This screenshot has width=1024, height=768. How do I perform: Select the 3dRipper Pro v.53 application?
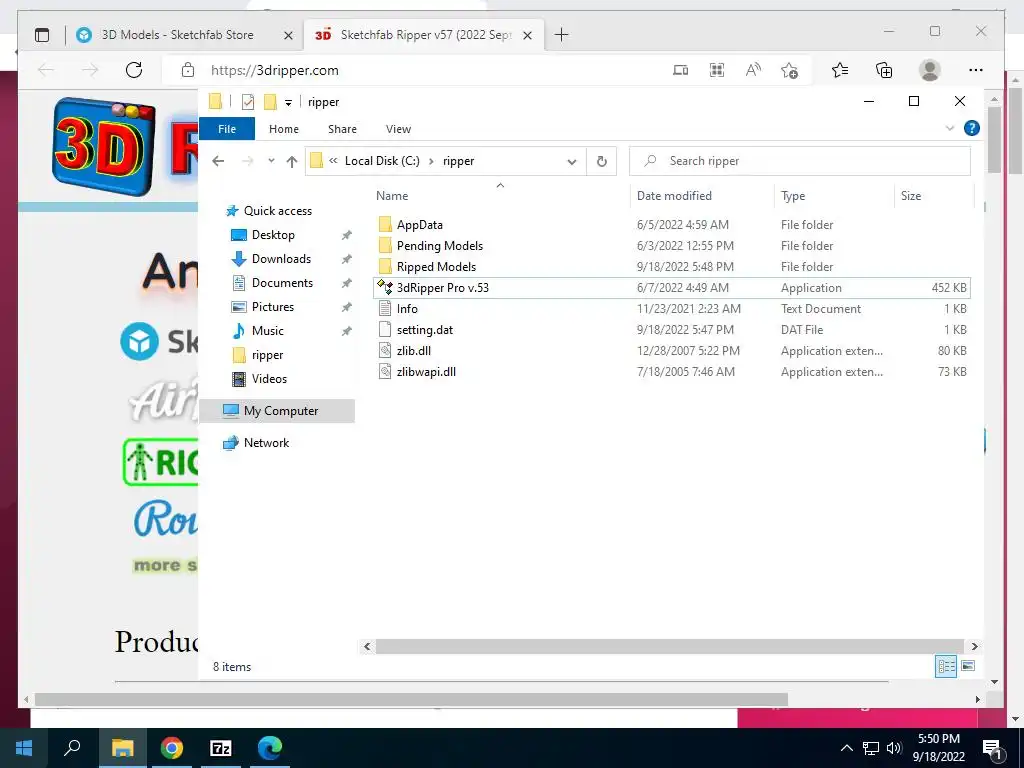coord(671,287)
